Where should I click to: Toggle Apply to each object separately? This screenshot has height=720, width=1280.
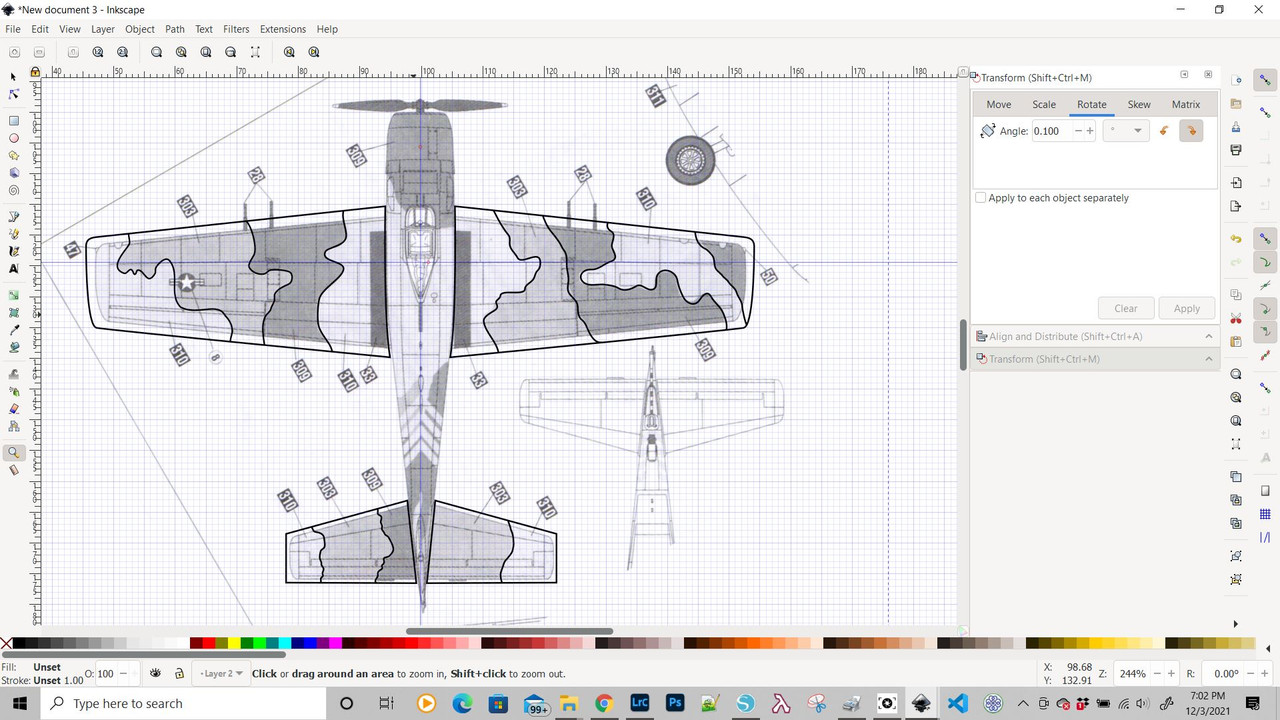point(980,198)
